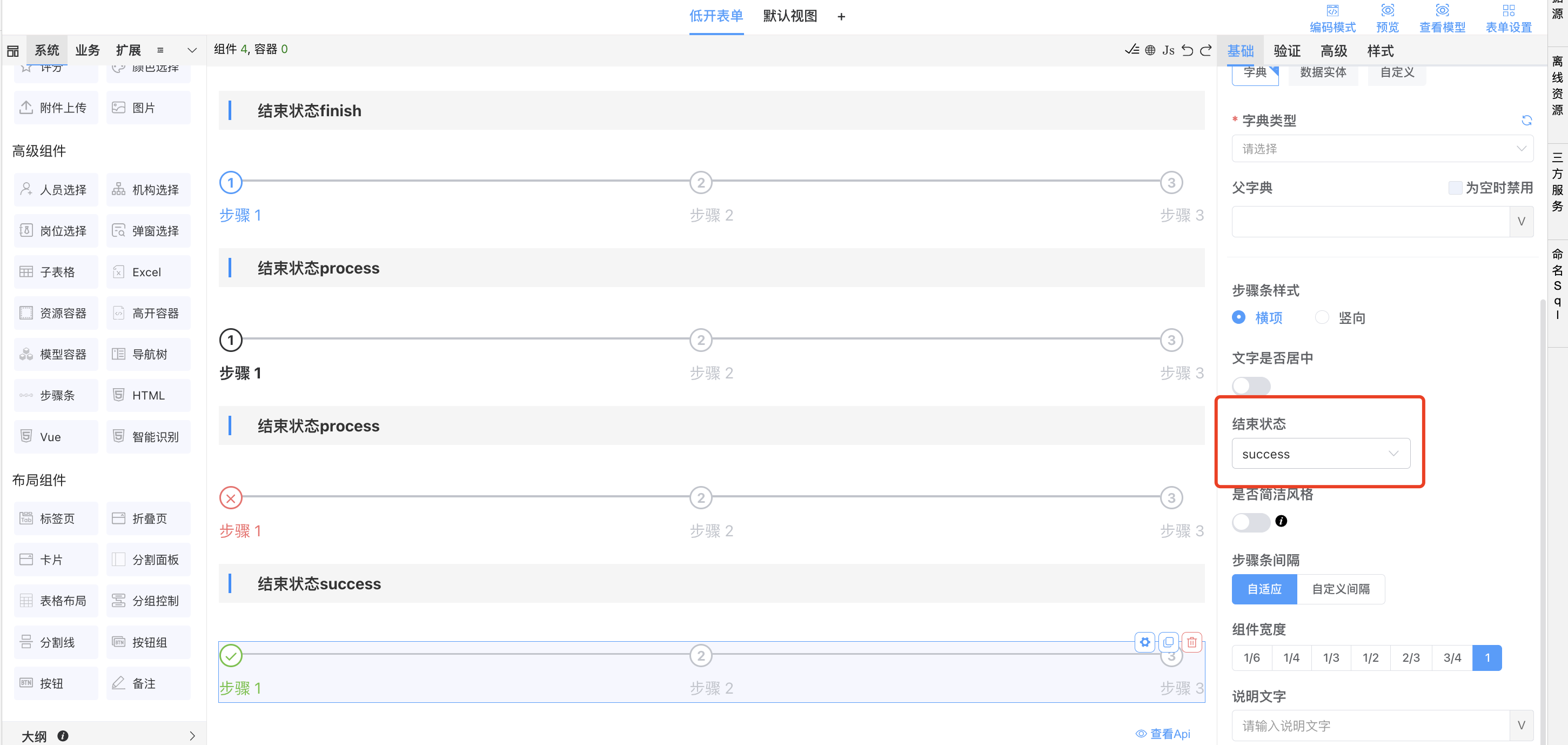Delete selected step bar with trash icon

tap(1191, 642)
